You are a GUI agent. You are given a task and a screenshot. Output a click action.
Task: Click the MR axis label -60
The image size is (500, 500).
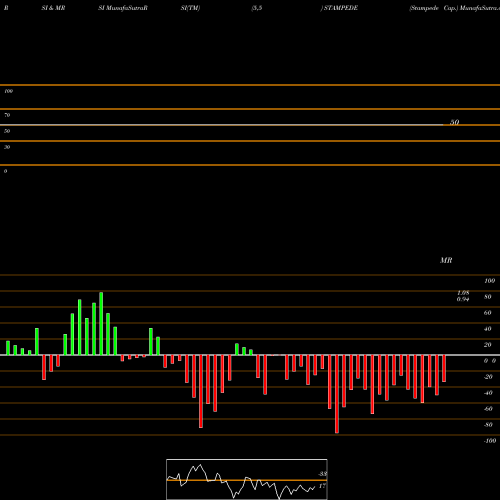(488, 409)
